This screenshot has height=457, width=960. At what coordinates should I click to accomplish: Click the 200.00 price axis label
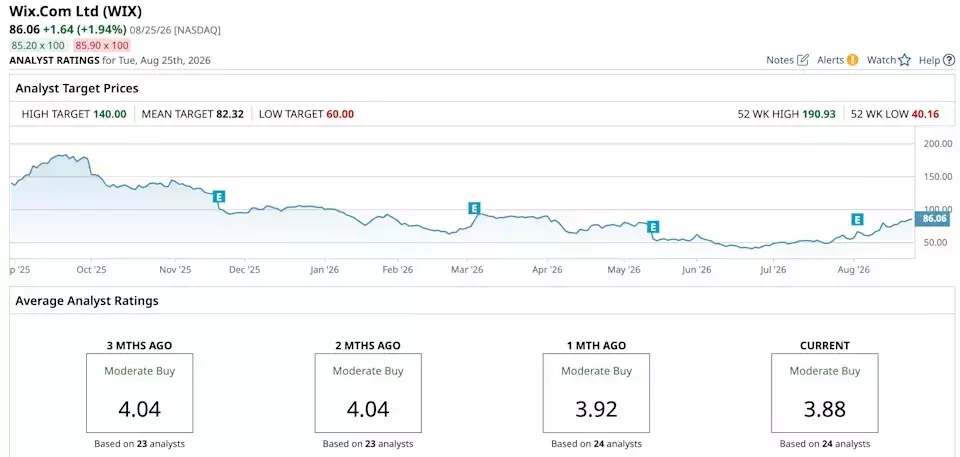coord(937,143)
